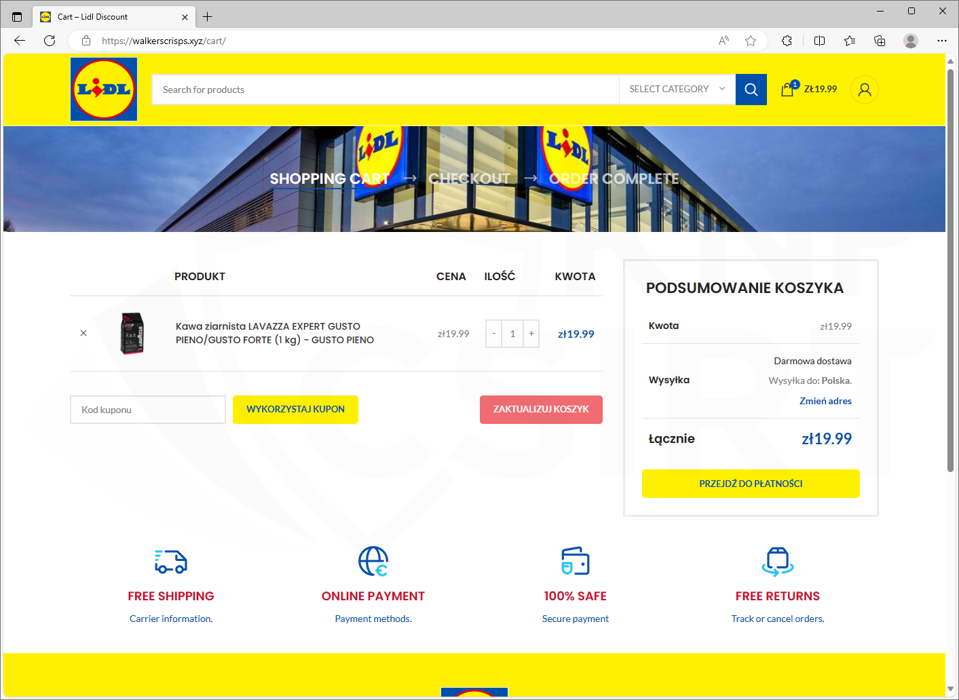Screen dimensions: 959x700
Task: Expand the Select Category dropdown
Action: 677,90
